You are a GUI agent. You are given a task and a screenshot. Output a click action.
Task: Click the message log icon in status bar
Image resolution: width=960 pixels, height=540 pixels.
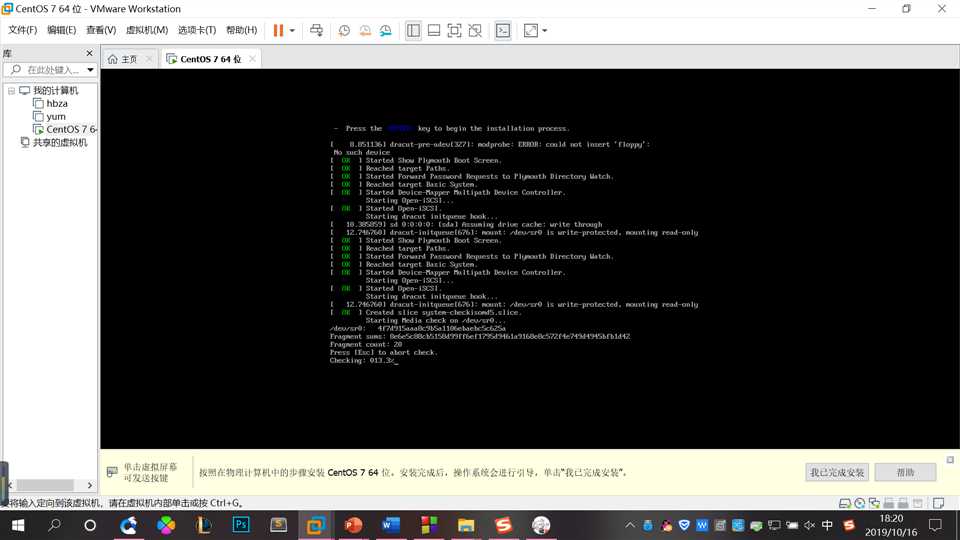coord(938,503)
